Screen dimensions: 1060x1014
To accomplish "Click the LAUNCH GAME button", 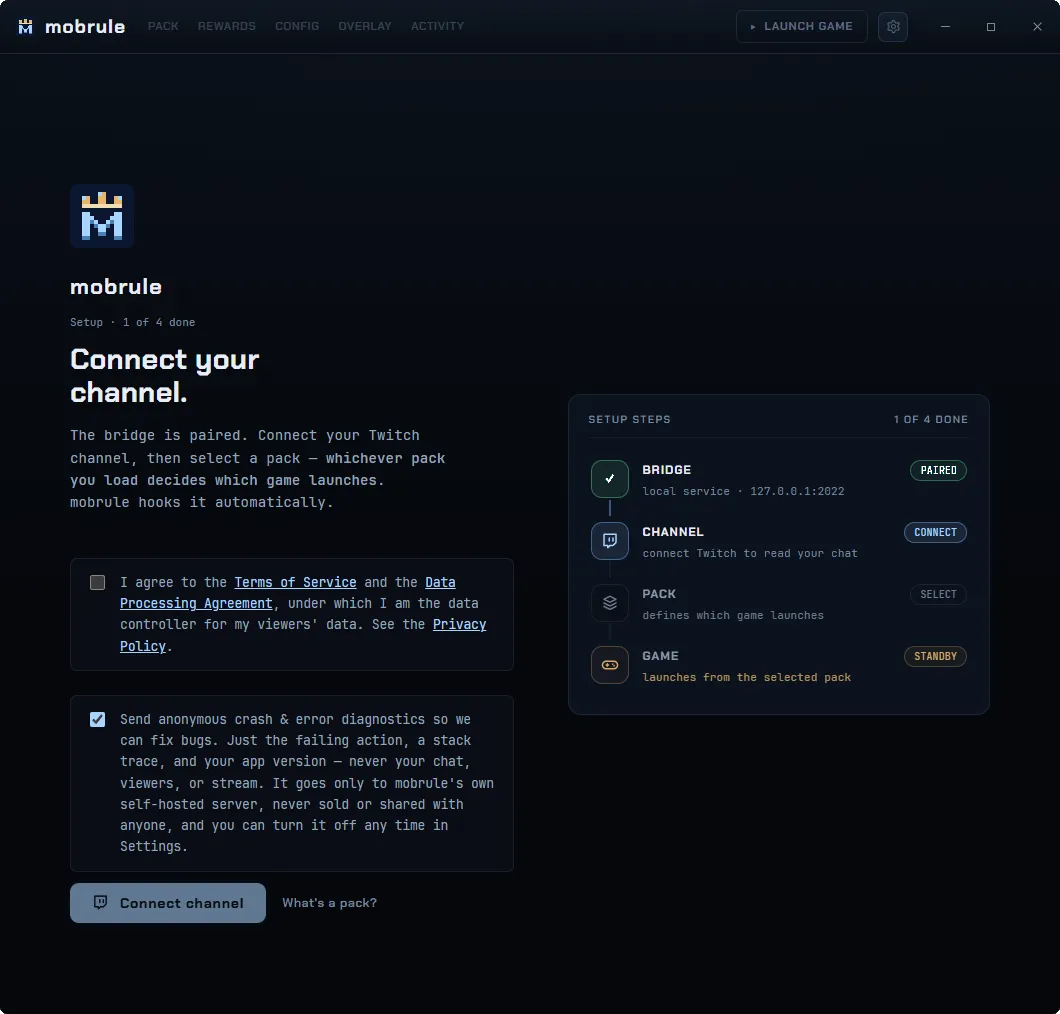I will point(802,26).
